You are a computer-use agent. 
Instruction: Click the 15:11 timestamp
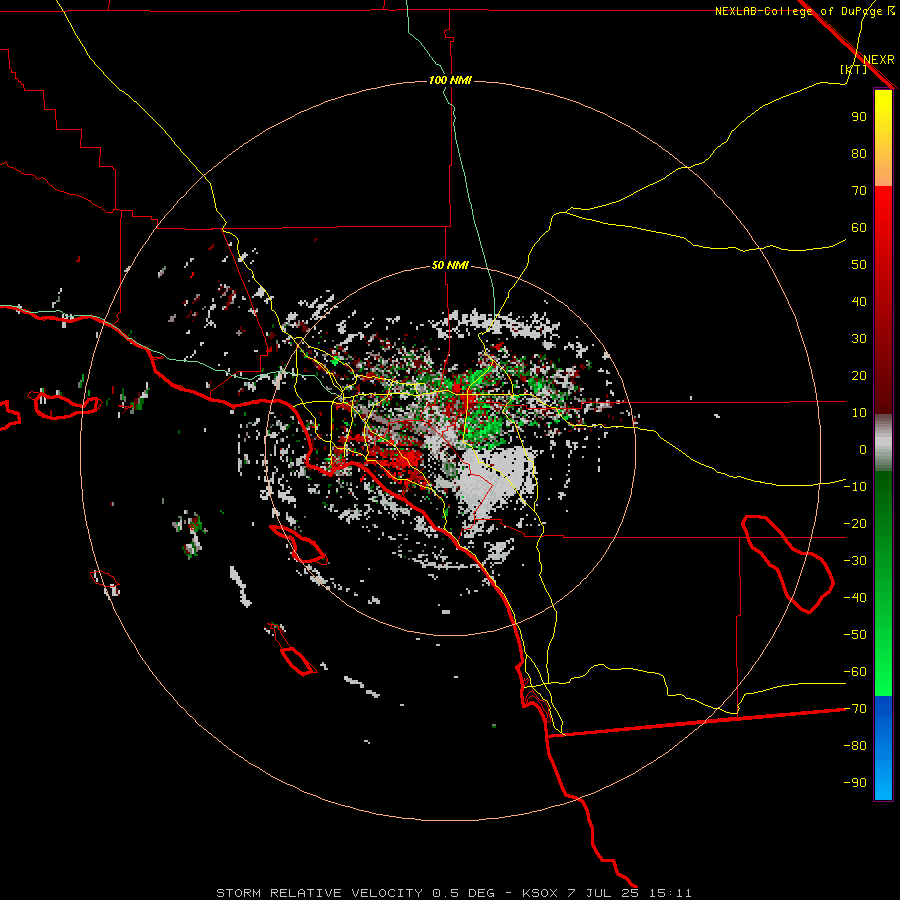pos(670,893)
